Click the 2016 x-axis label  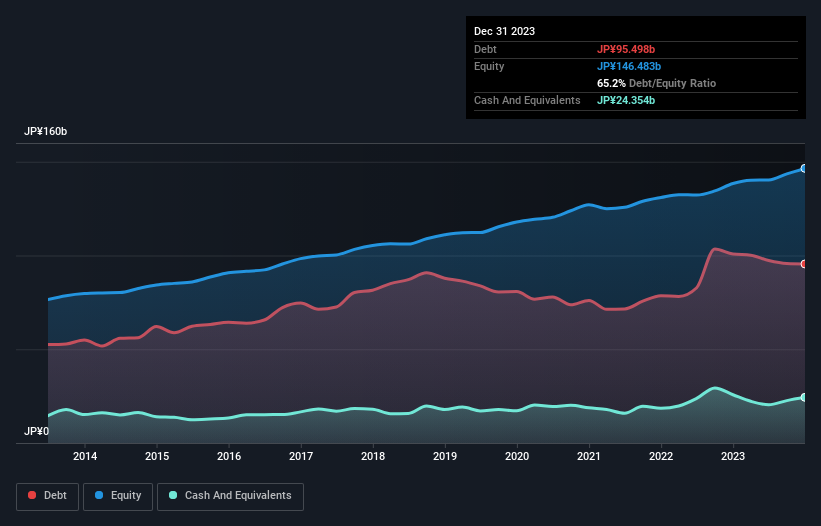point(229,456)
